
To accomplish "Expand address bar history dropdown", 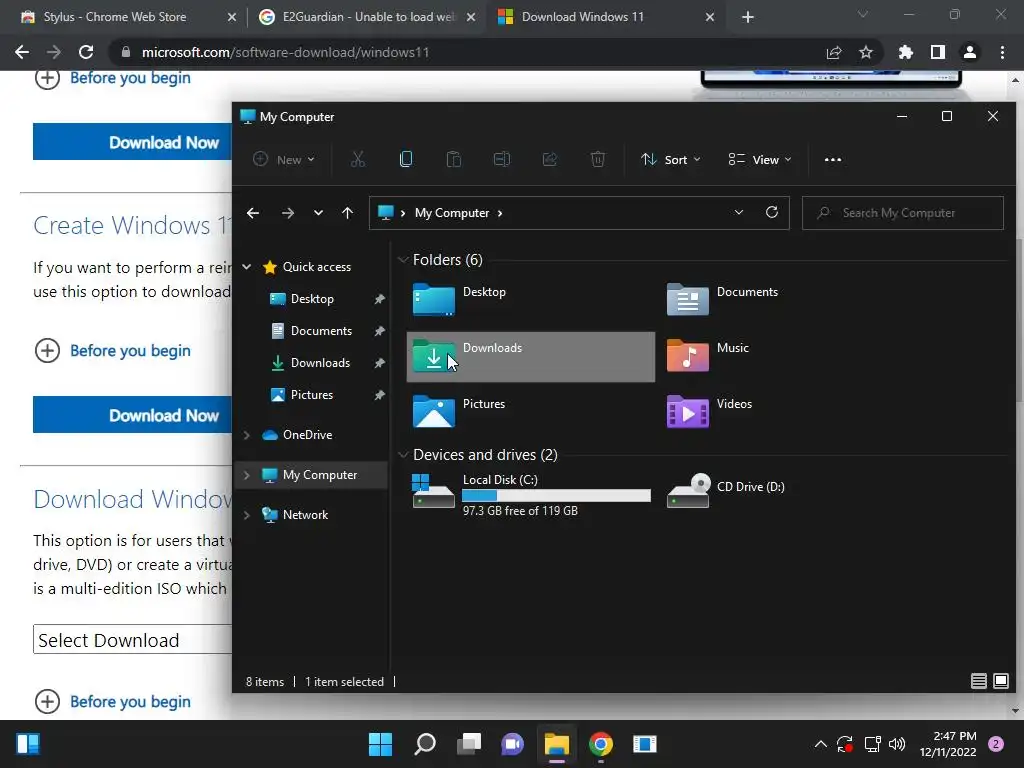I will pos(739,212).
